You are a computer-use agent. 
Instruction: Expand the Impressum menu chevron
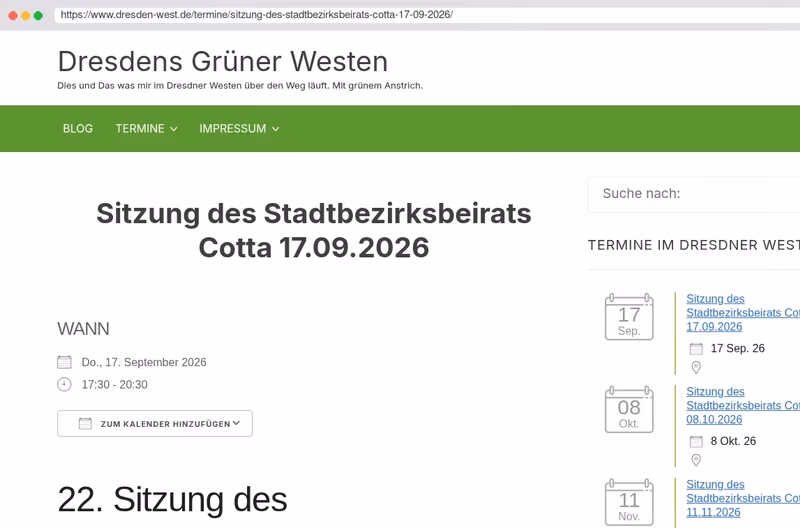click(x=276, y=129)
